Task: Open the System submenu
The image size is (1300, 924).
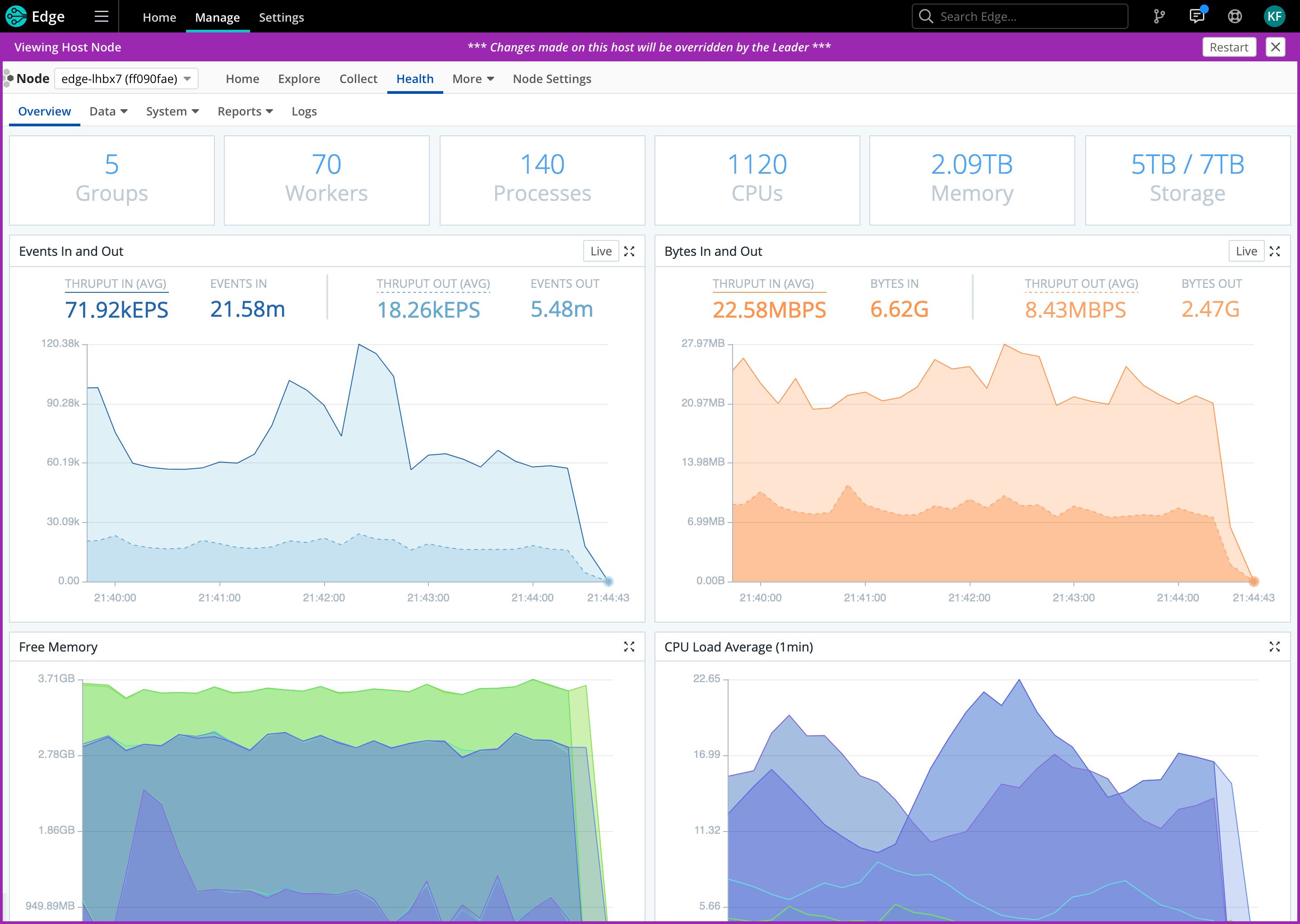Action: pyautogui.click(x=172, y=111)
